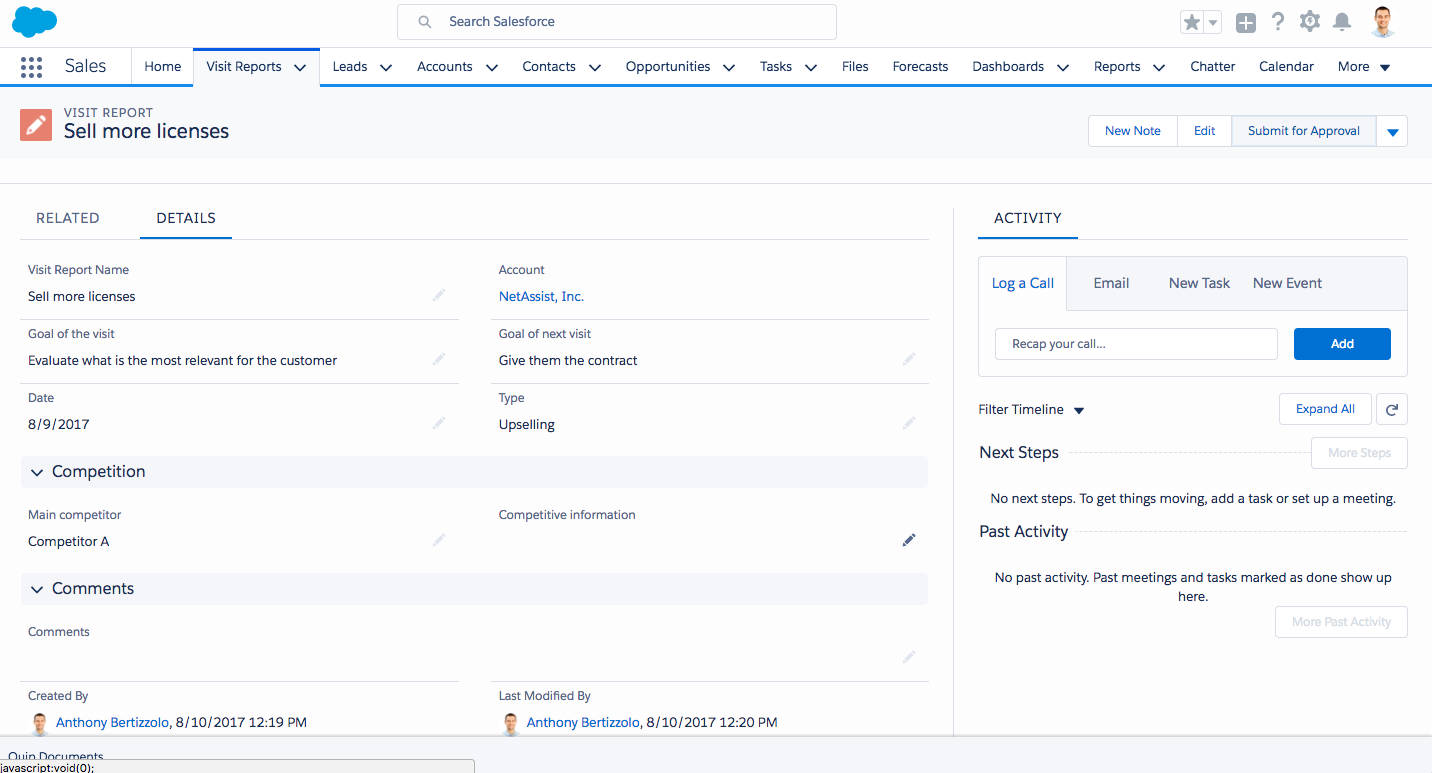Click the Salesforce cloud logo
This screenshot has height=773, width=1432.
point(34,20)
